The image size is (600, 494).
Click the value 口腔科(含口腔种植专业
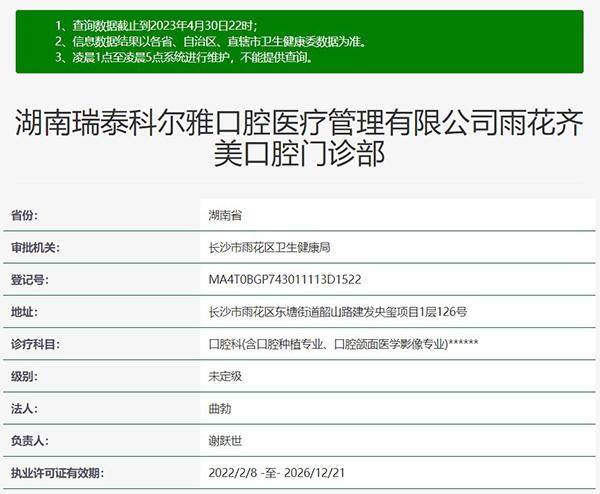pyautogui.click(x=343, y=344)
